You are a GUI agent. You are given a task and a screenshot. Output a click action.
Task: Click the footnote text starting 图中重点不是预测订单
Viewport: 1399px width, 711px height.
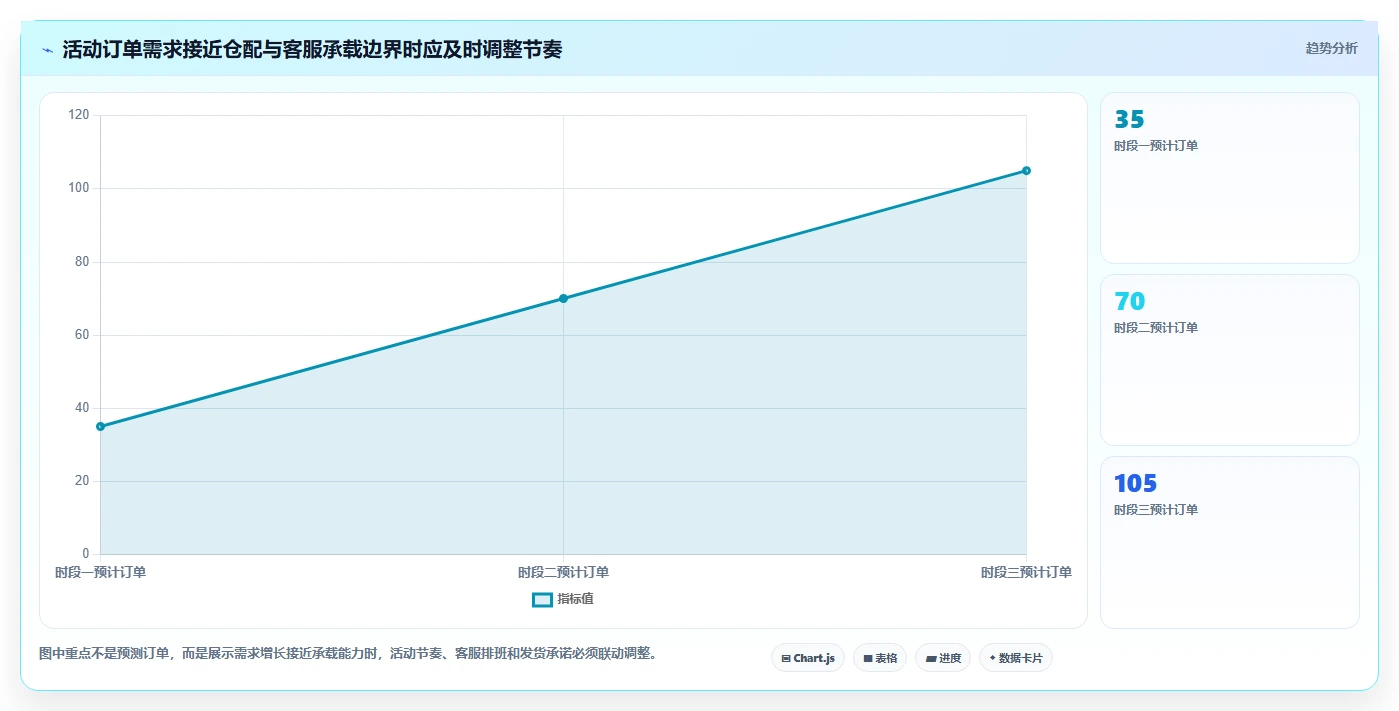[x=348, y=654]
